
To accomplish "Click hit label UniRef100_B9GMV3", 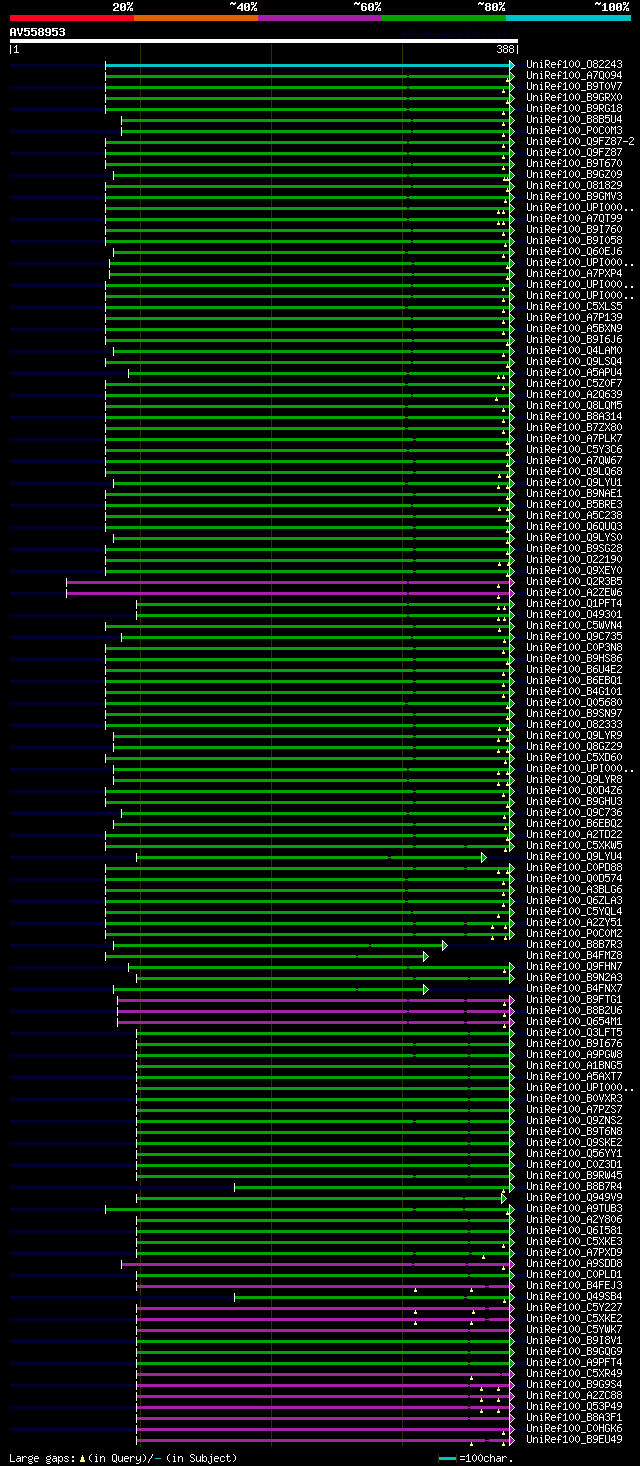I will [574, 197].
